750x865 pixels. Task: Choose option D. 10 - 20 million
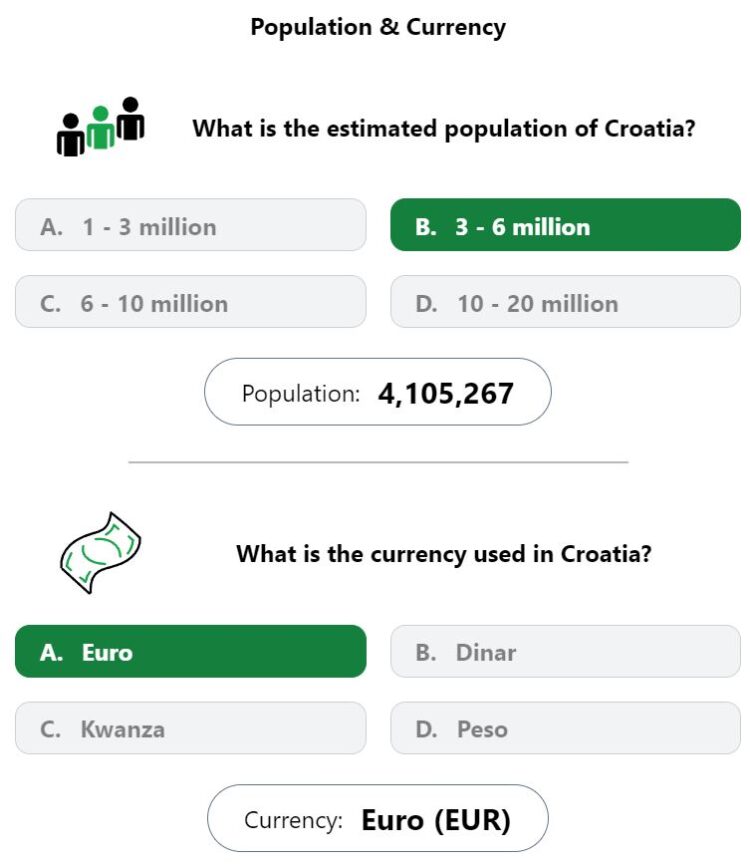coord(565,302)
